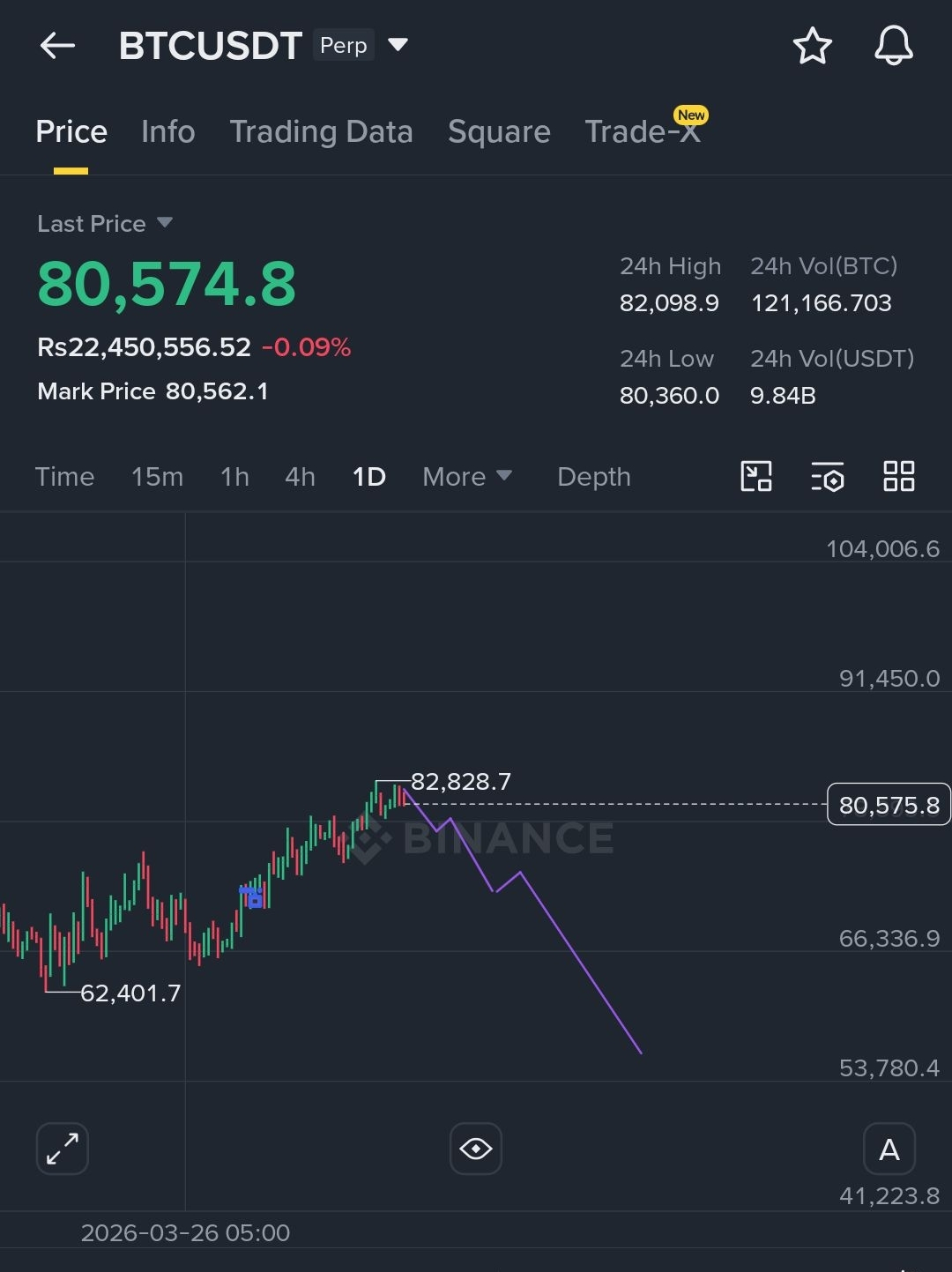Tap the last price 80,574.8

pos(167,285)
